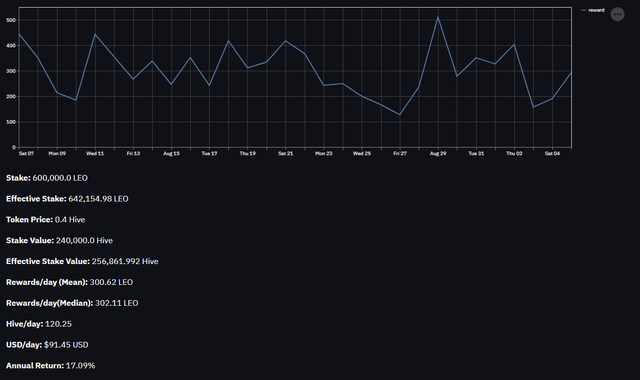Click the 'Aug 15' x-axis label

171,153
